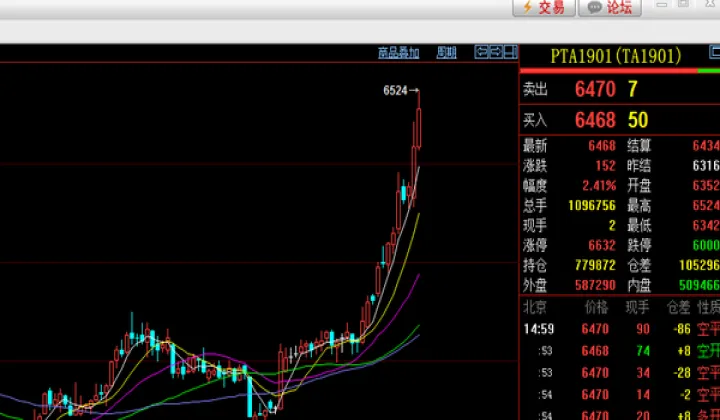Click the -28 position change cell
This screenshot has height=420, width=720.
681,372
